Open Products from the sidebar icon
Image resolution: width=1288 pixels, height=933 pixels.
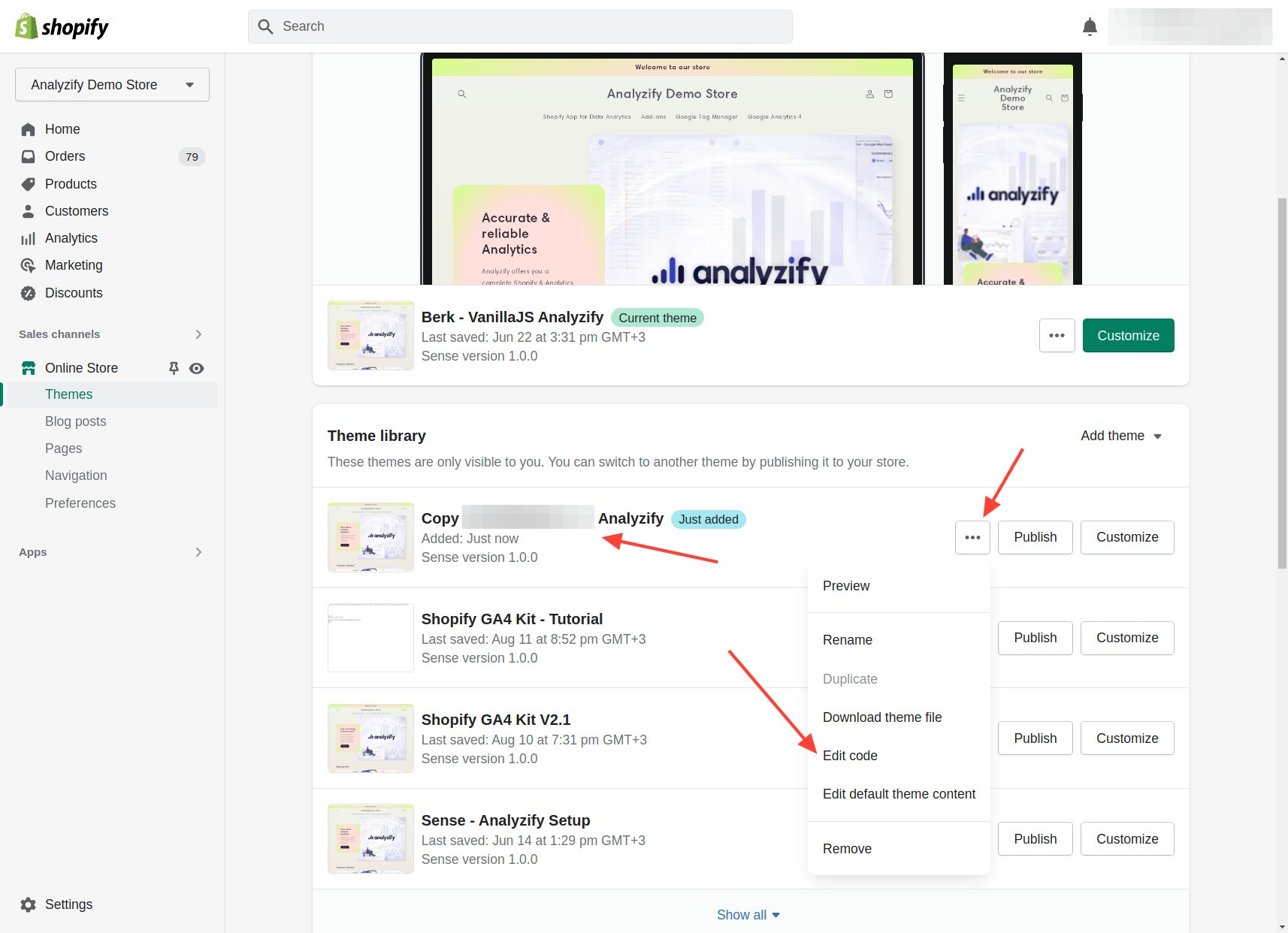(28, 184)
